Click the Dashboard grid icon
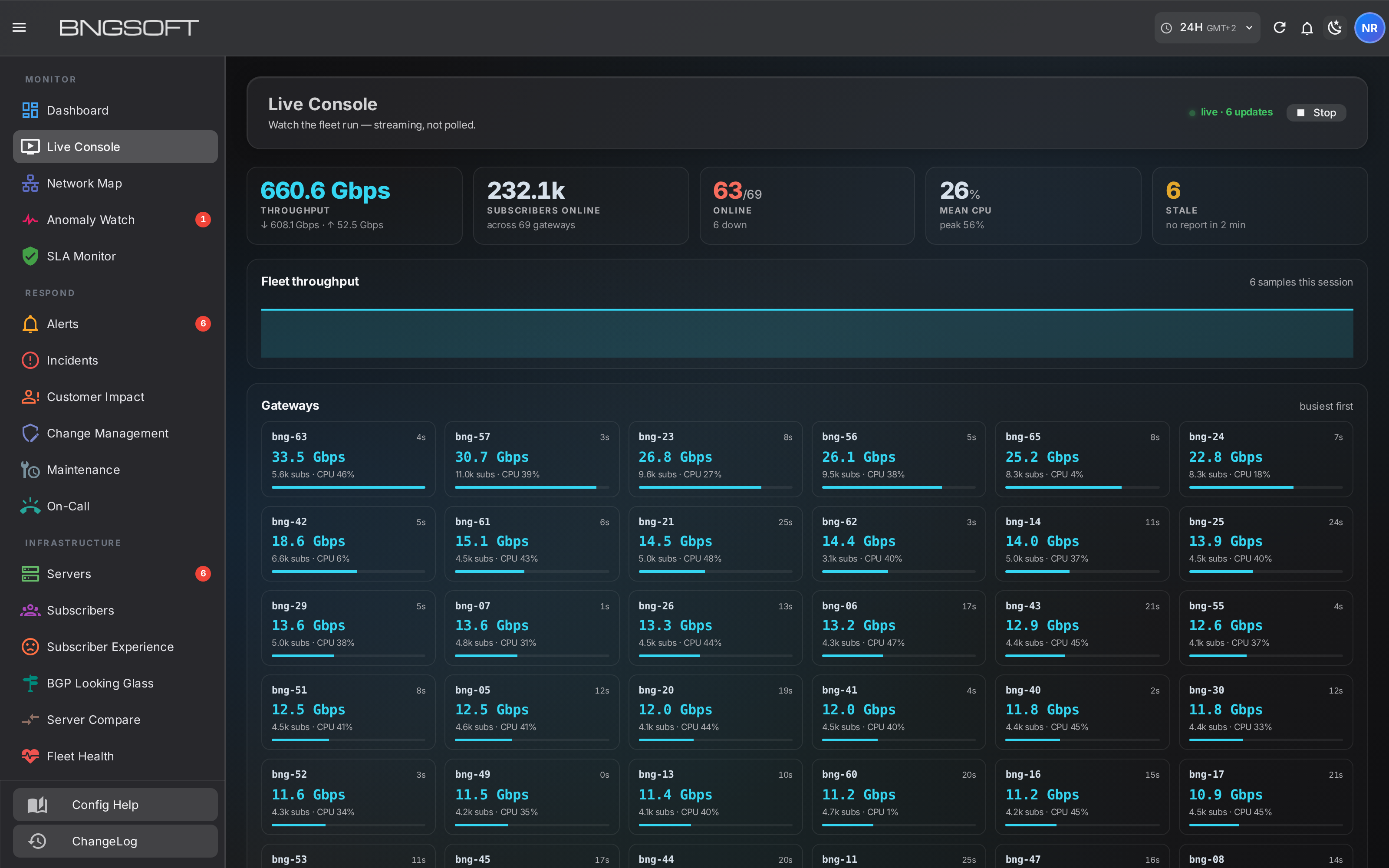The height and width of the screenshot is (868, 1389). coord(30,110)
